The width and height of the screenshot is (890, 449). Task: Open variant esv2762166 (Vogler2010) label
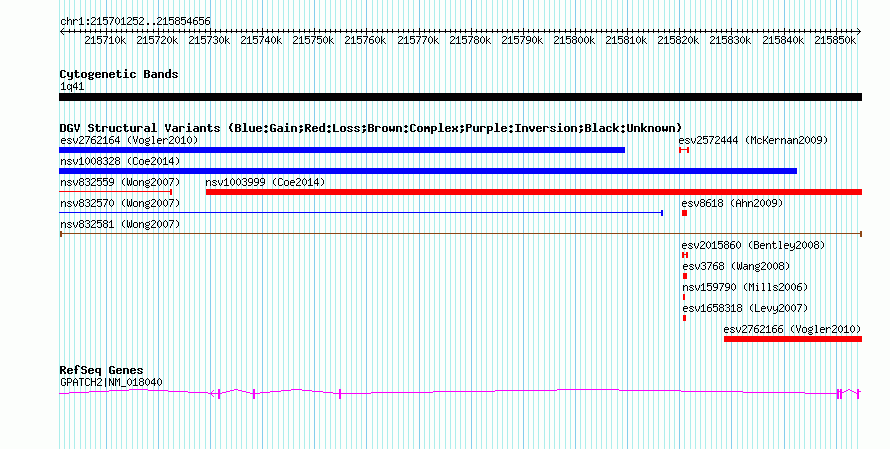point(792,329)
